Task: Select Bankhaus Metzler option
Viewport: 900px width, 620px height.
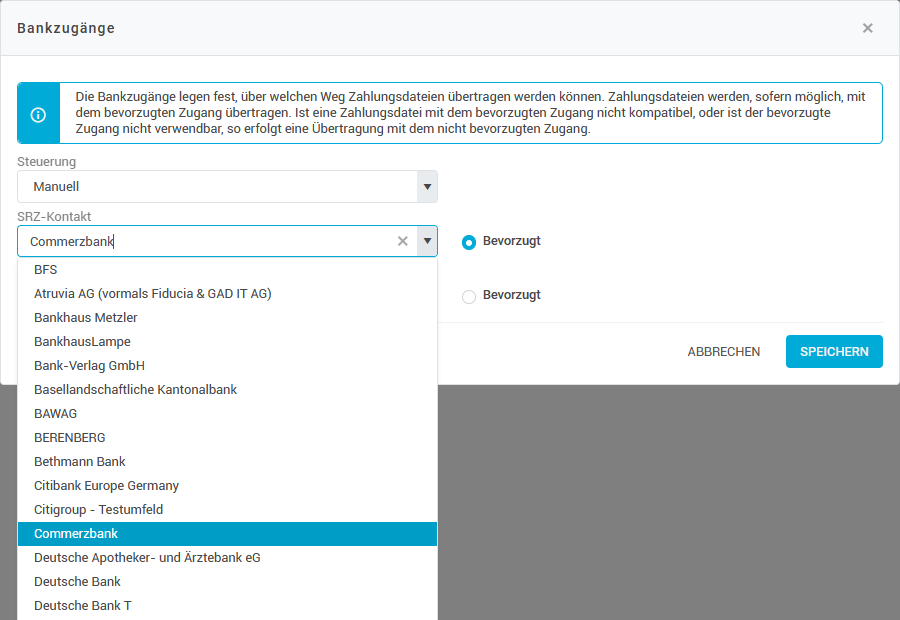Action: [86, 318]
